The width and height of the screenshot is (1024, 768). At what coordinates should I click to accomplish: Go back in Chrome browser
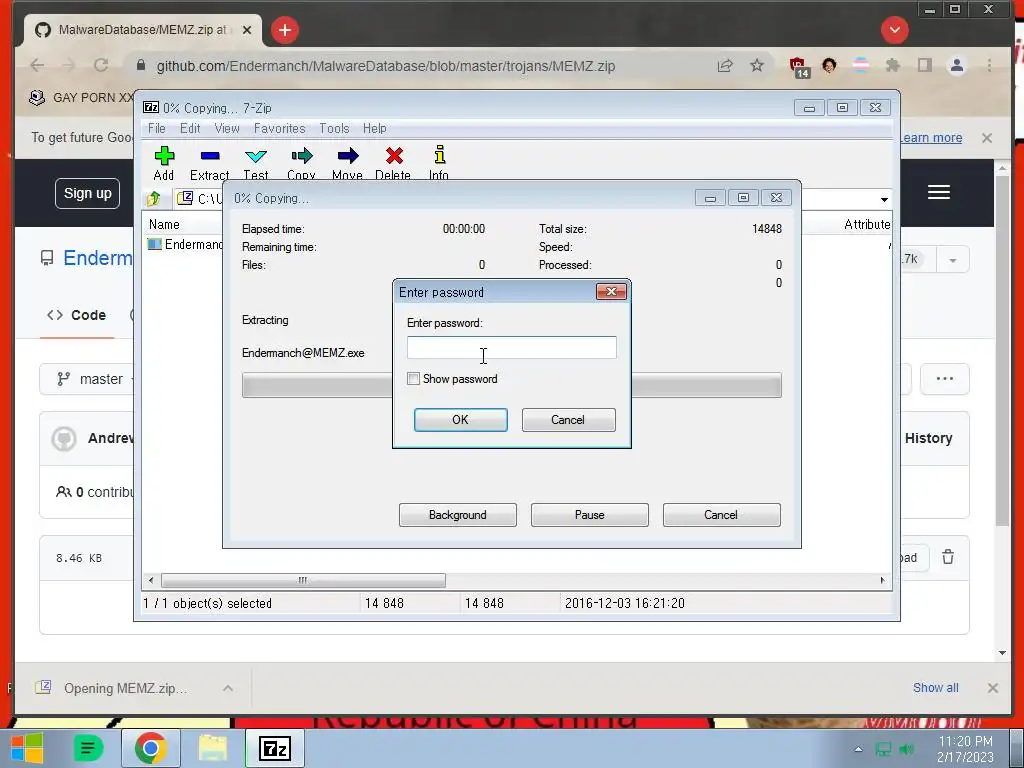pyautogui.click(x=37, y=65)
